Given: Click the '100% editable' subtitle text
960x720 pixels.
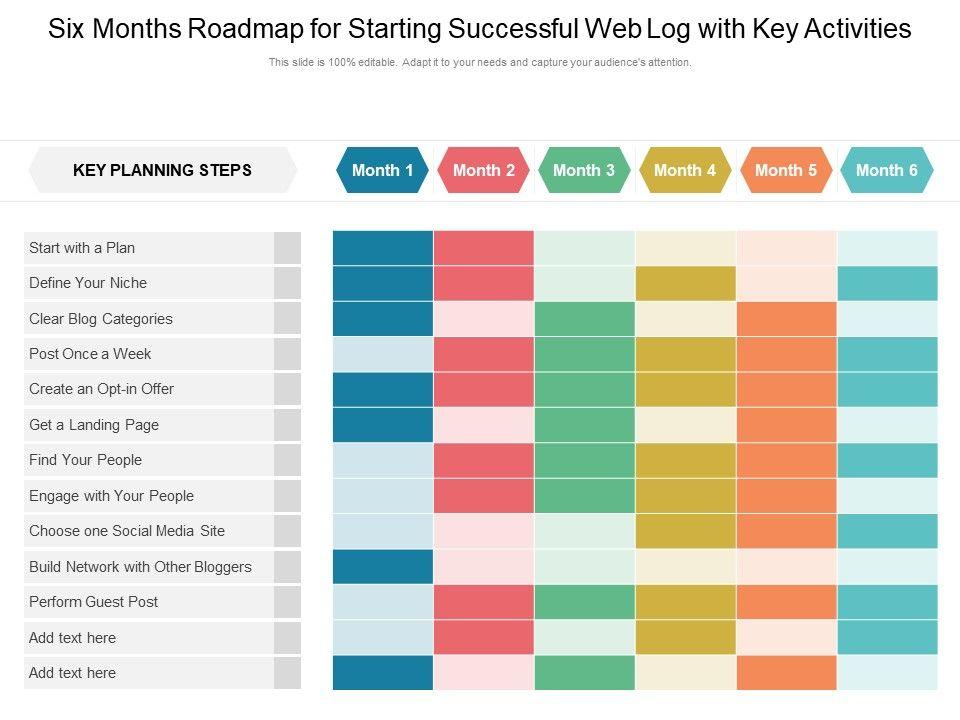Looking at the screenshot, I should point(480,62).
